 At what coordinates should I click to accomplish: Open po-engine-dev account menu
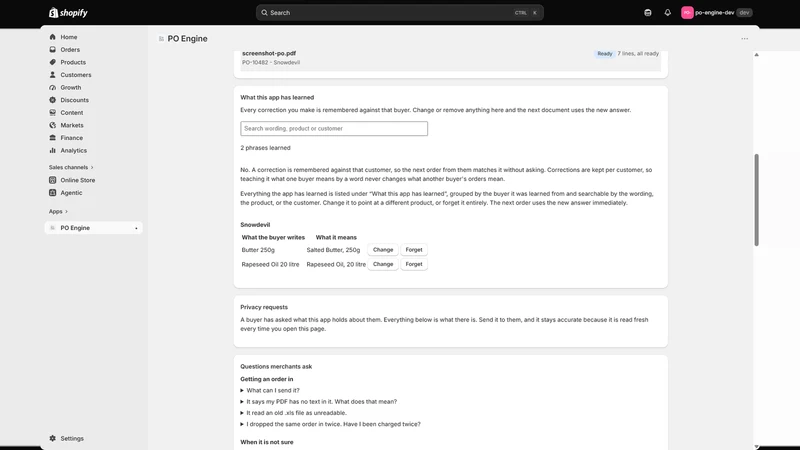coord(716,13)
